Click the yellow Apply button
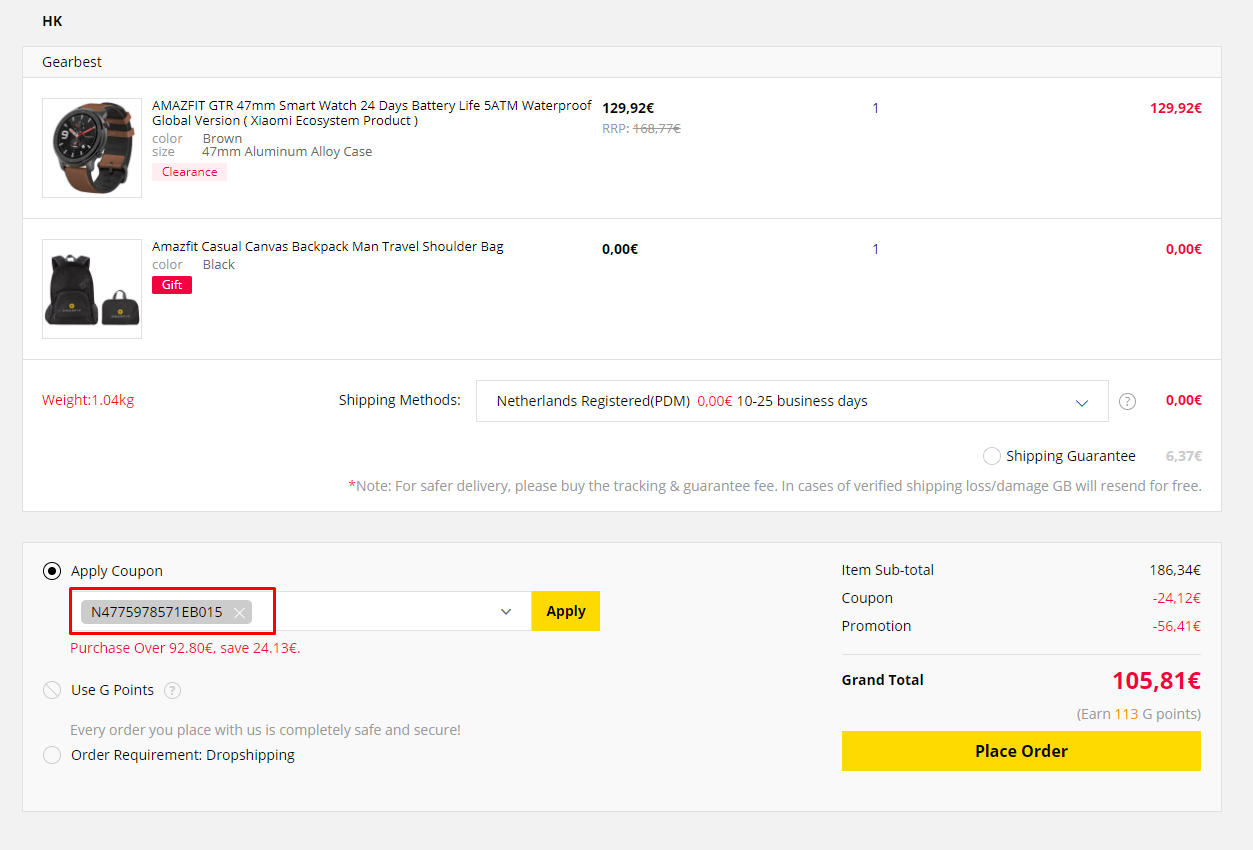The image size is (1253, 850). pos(566,611)
